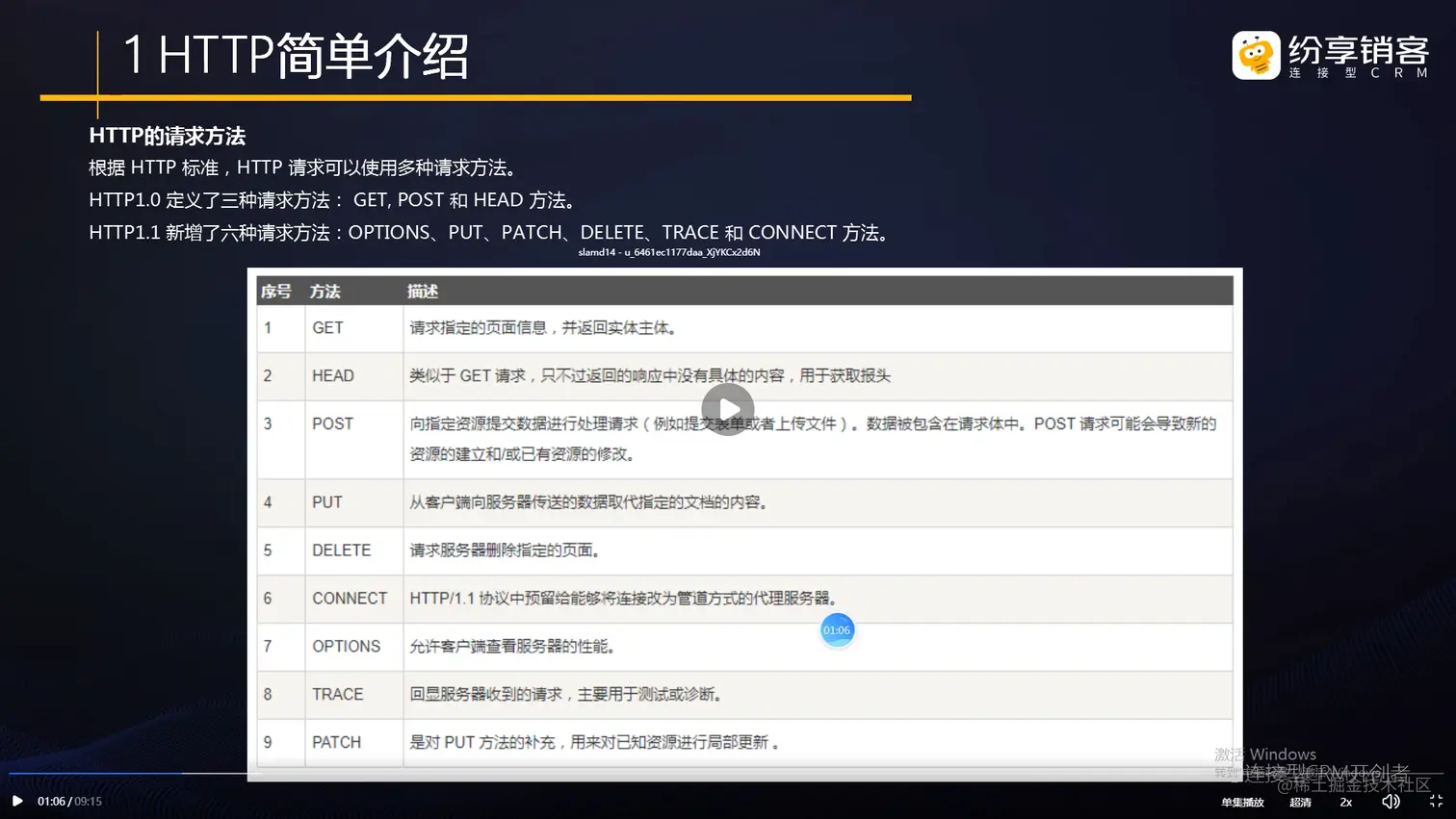Mute the video with the speaker icon
This screenshot has height=819, width=1456.
[x=1391, y=801]
